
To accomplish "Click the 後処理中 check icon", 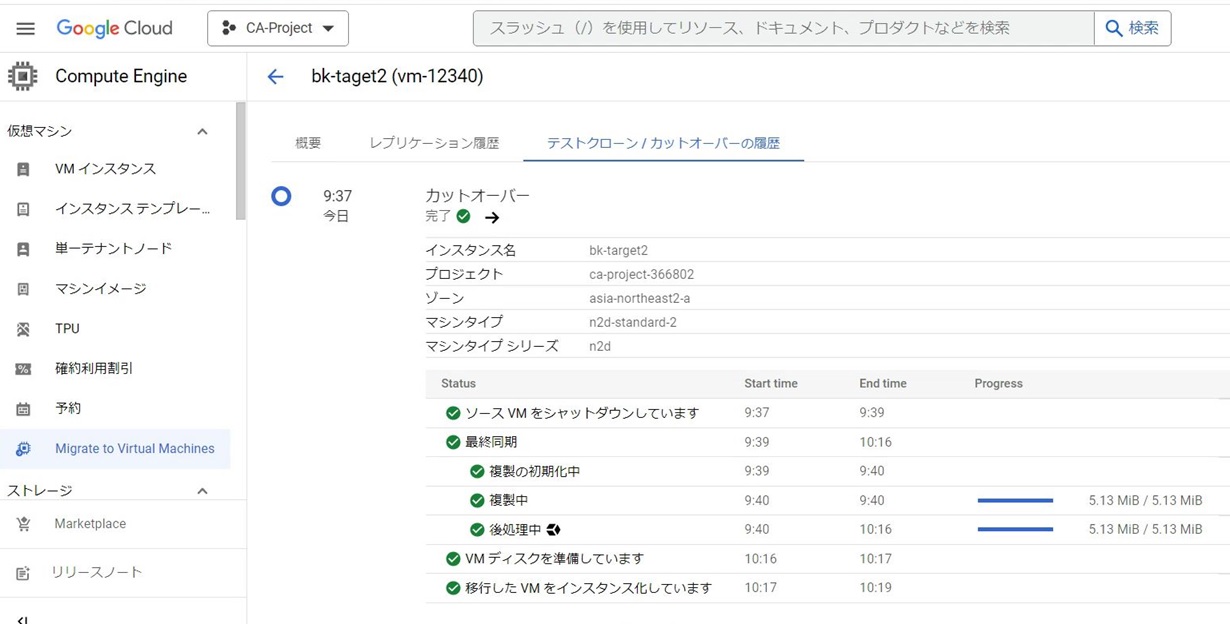I will (477, 529).
